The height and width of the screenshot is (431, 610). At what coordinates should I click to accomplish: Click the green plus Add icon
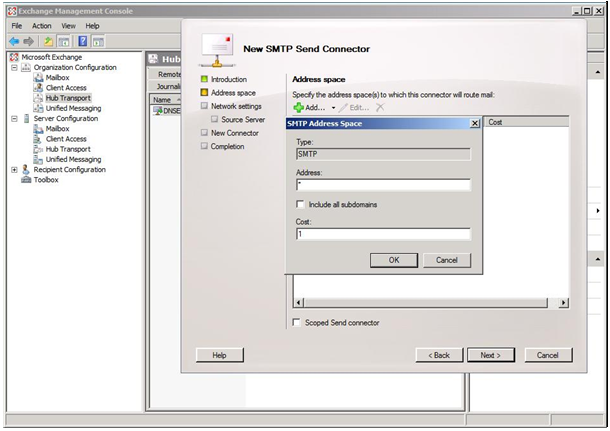298,107
